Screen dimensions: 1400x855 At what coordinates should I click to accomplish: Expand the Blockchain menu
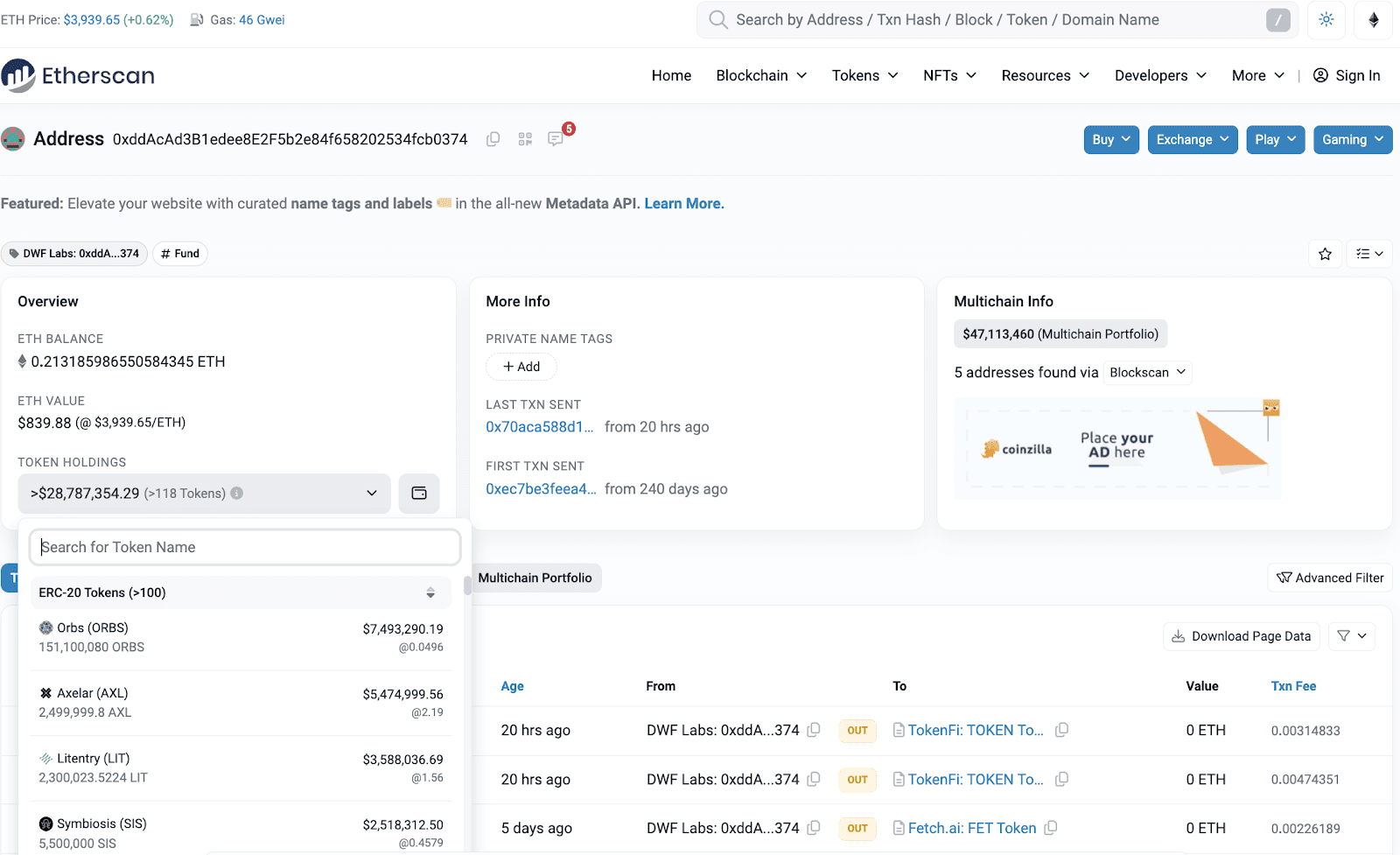(761, 75)
